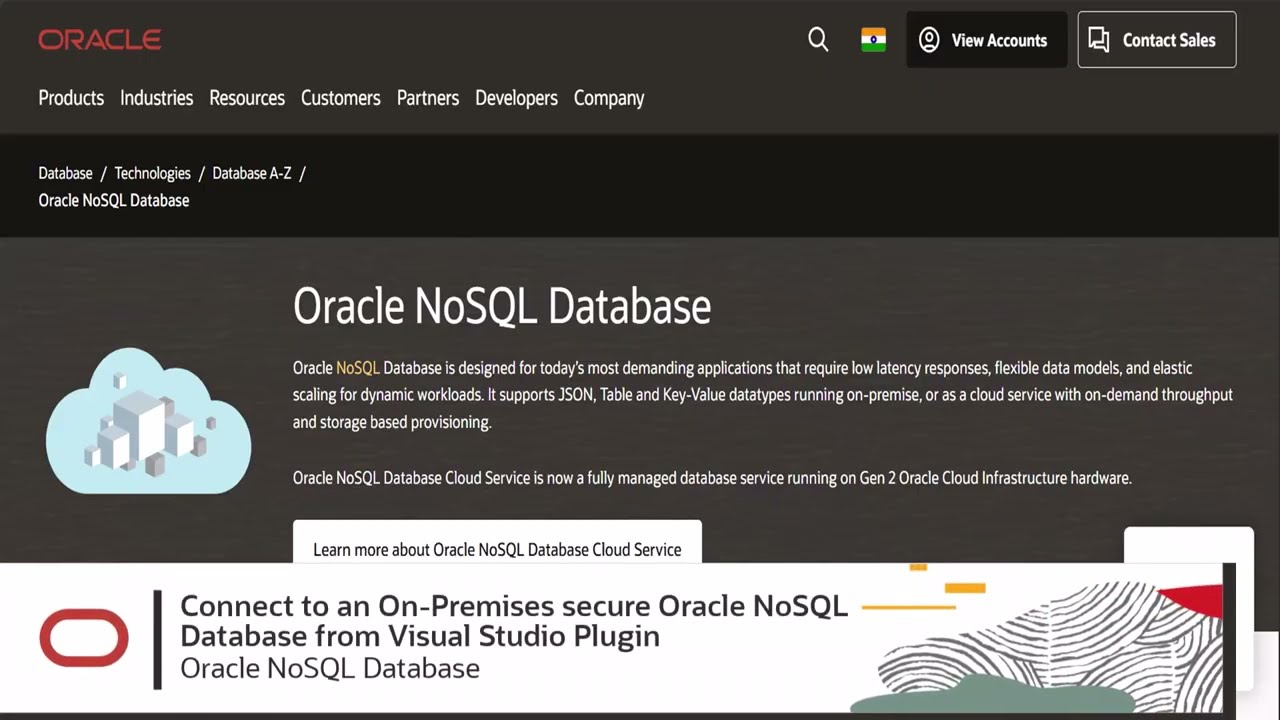Open the Developers menu

516,98
